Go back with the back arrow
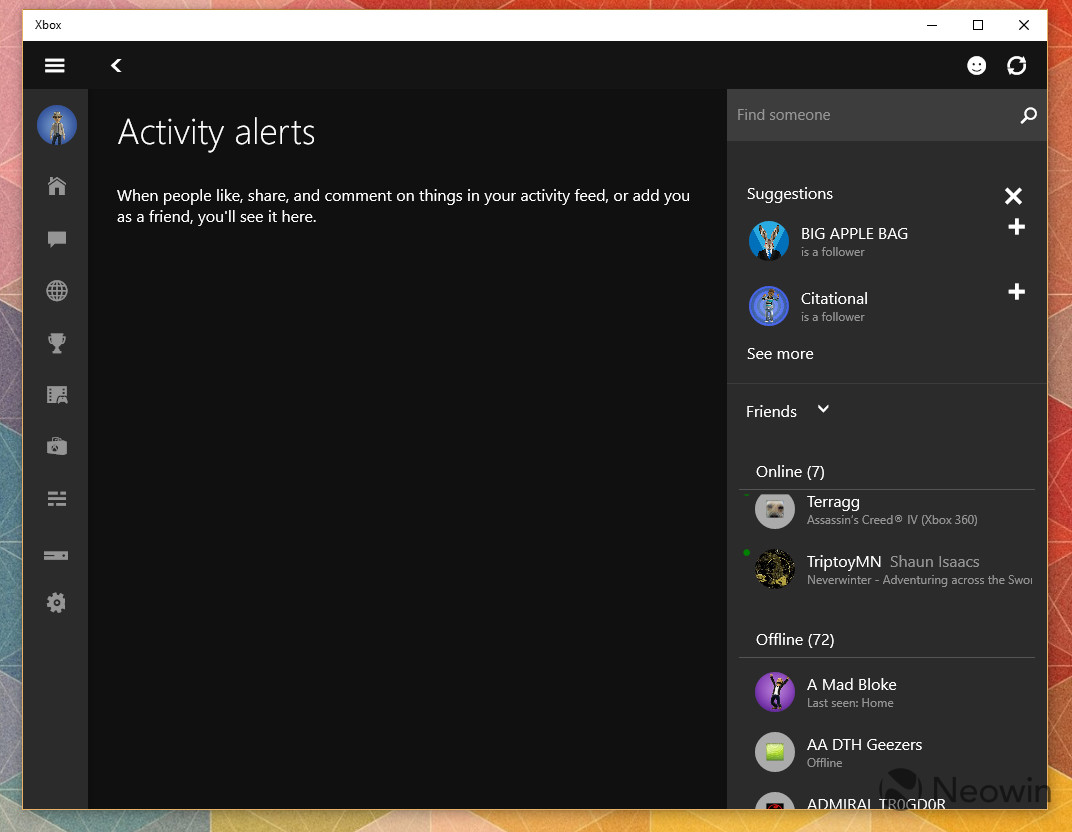Screen dimensions: 1072x832 coord(116,66)
